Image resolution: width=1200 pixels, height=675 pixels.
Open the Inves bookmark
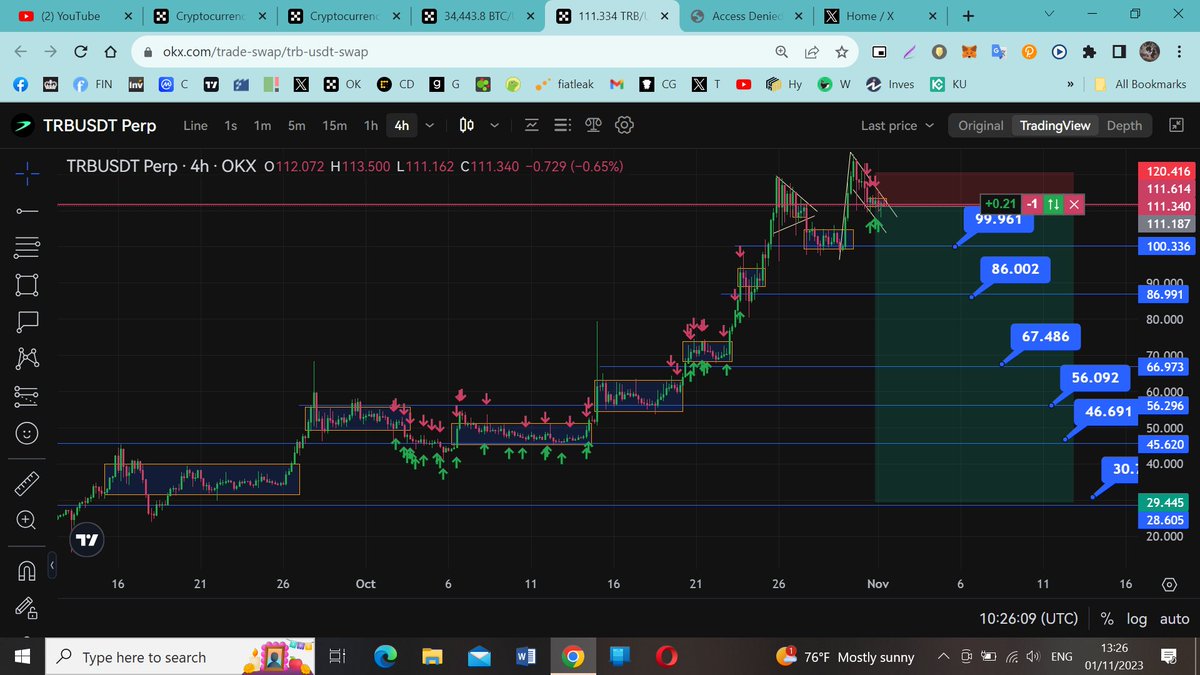click(x=890, y=85)
